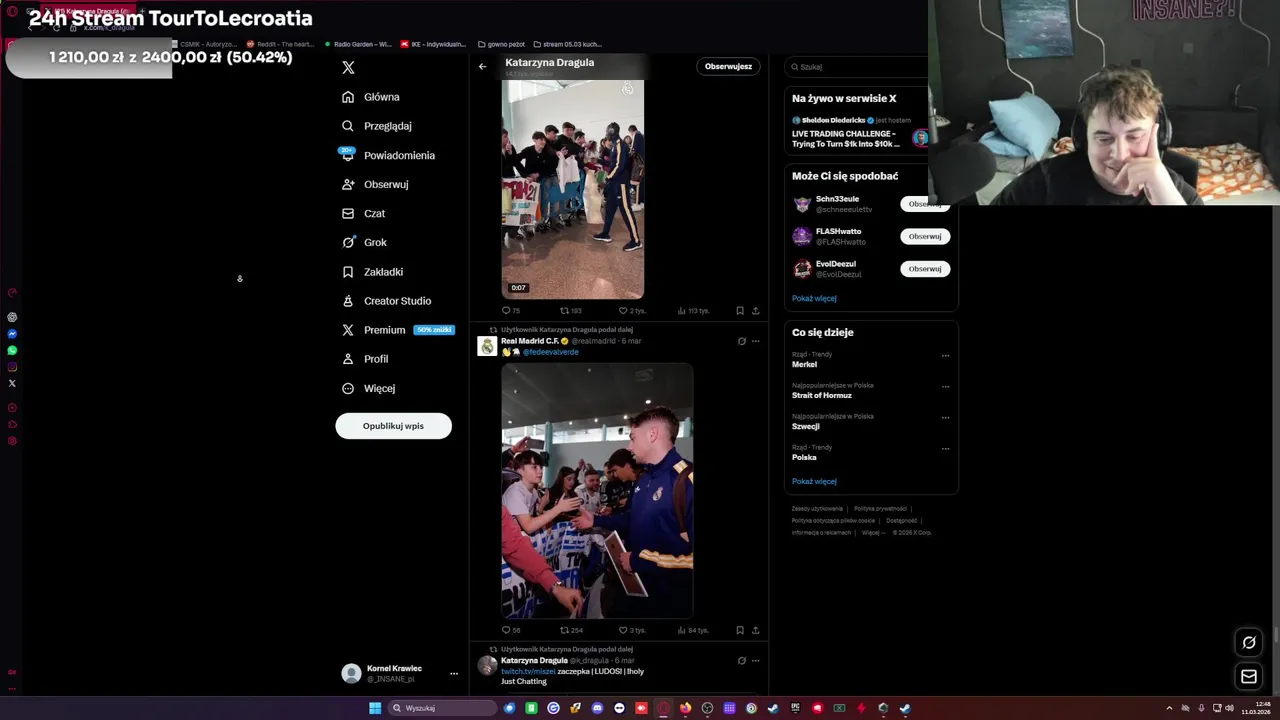Play the airport video thumbnail

(573, 189)
